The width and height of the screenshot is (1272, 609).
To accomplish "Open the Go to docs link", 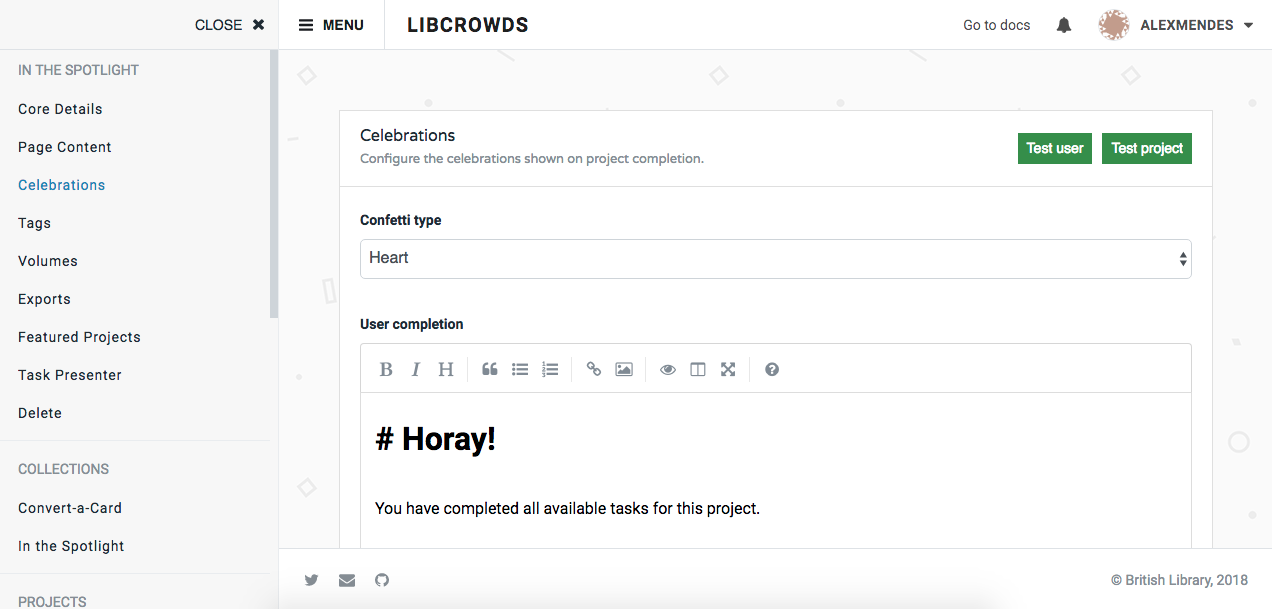I will (996, 24).
